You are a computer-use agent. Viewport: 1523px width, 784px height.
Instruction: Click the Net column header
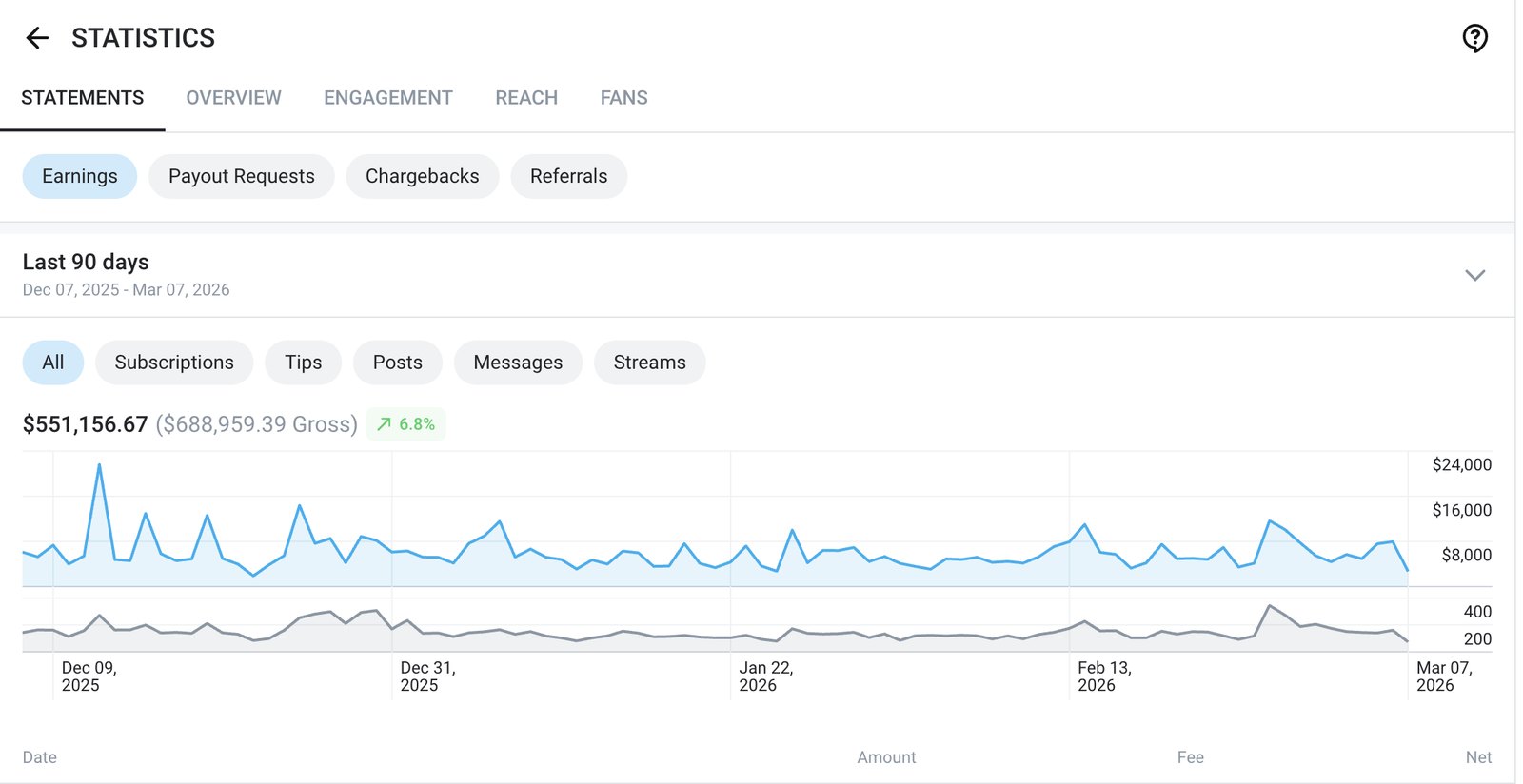(1478, 757)
